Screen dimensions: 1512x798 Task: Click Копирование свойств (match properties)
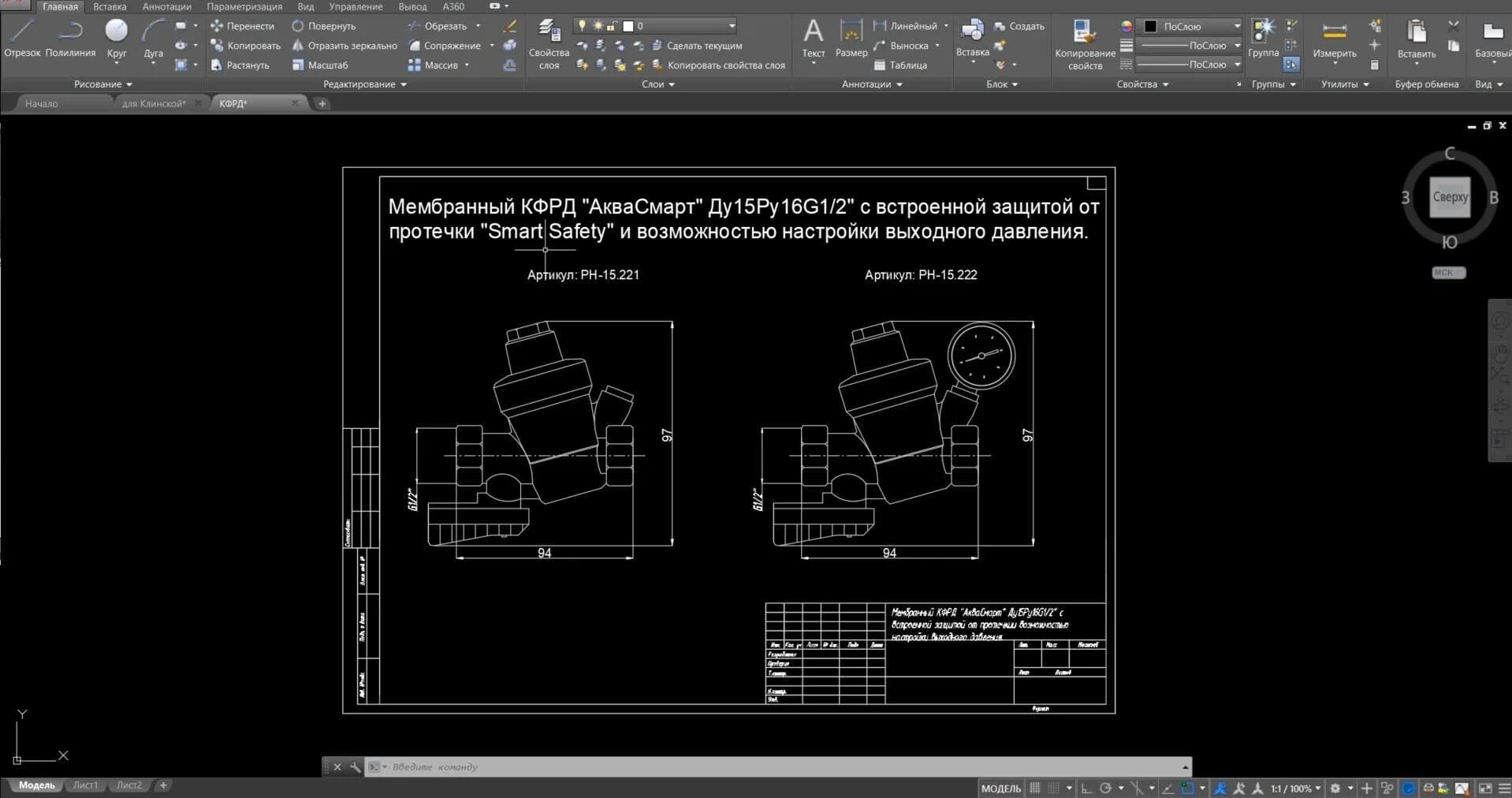click(x=1085, y=44)
